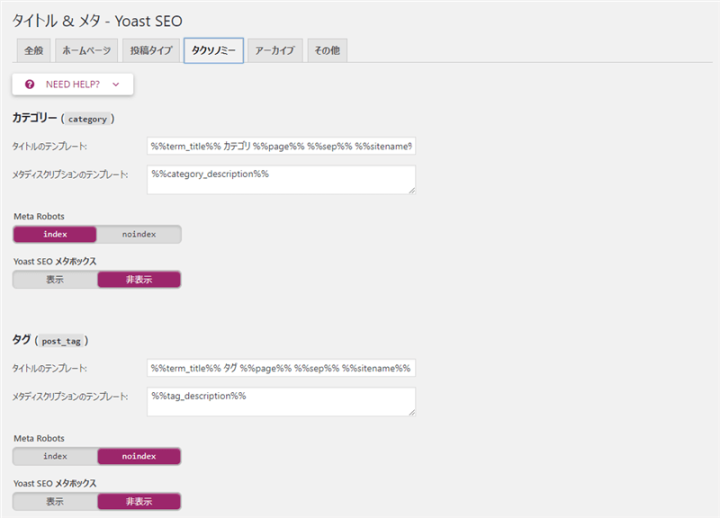Image resolution: width=720 pixels, height=518 pixels.
Task: Click the category meta description textarea
Action: point(280,179)
